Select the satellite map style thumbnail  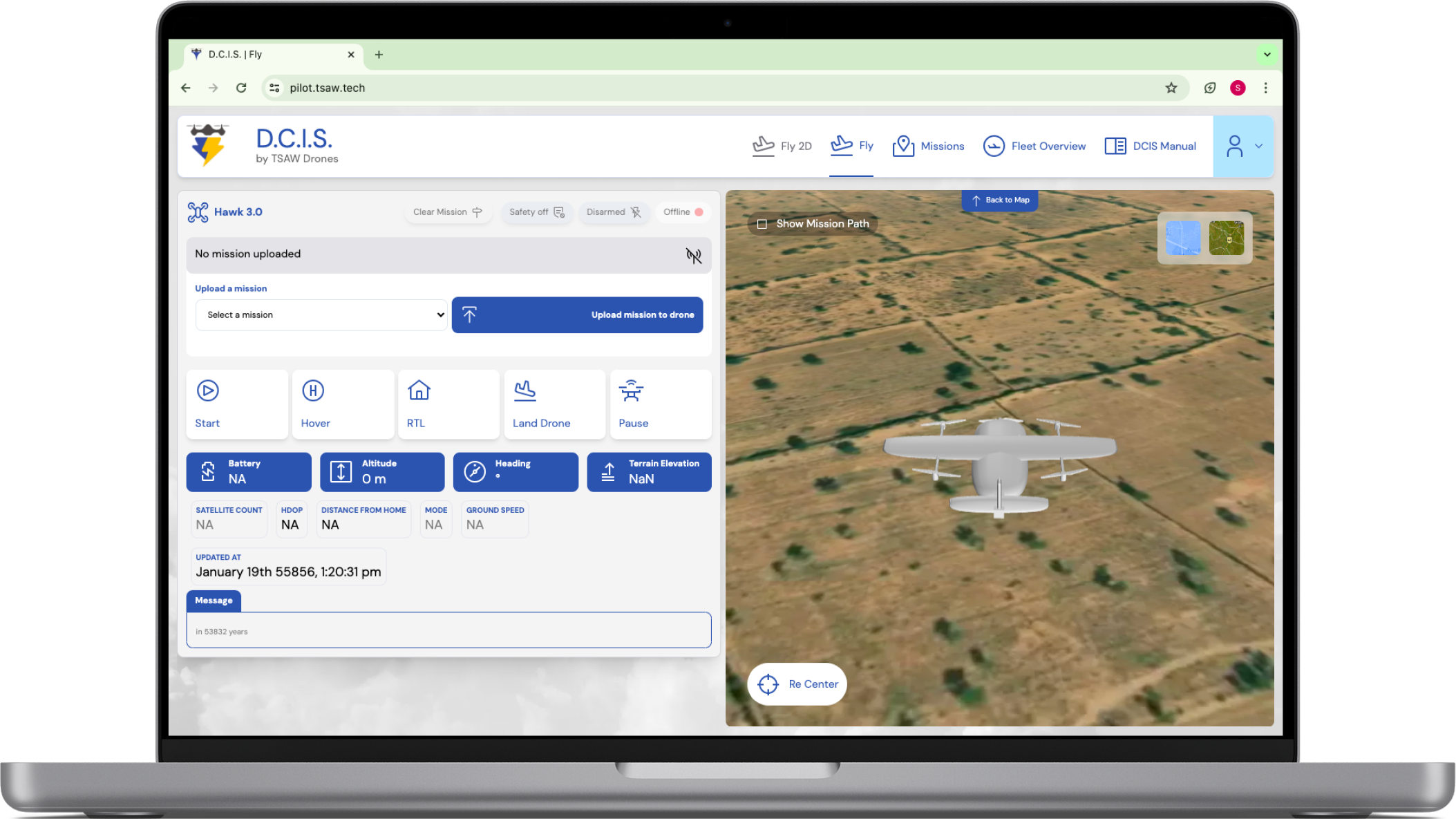click(1226, 238)
